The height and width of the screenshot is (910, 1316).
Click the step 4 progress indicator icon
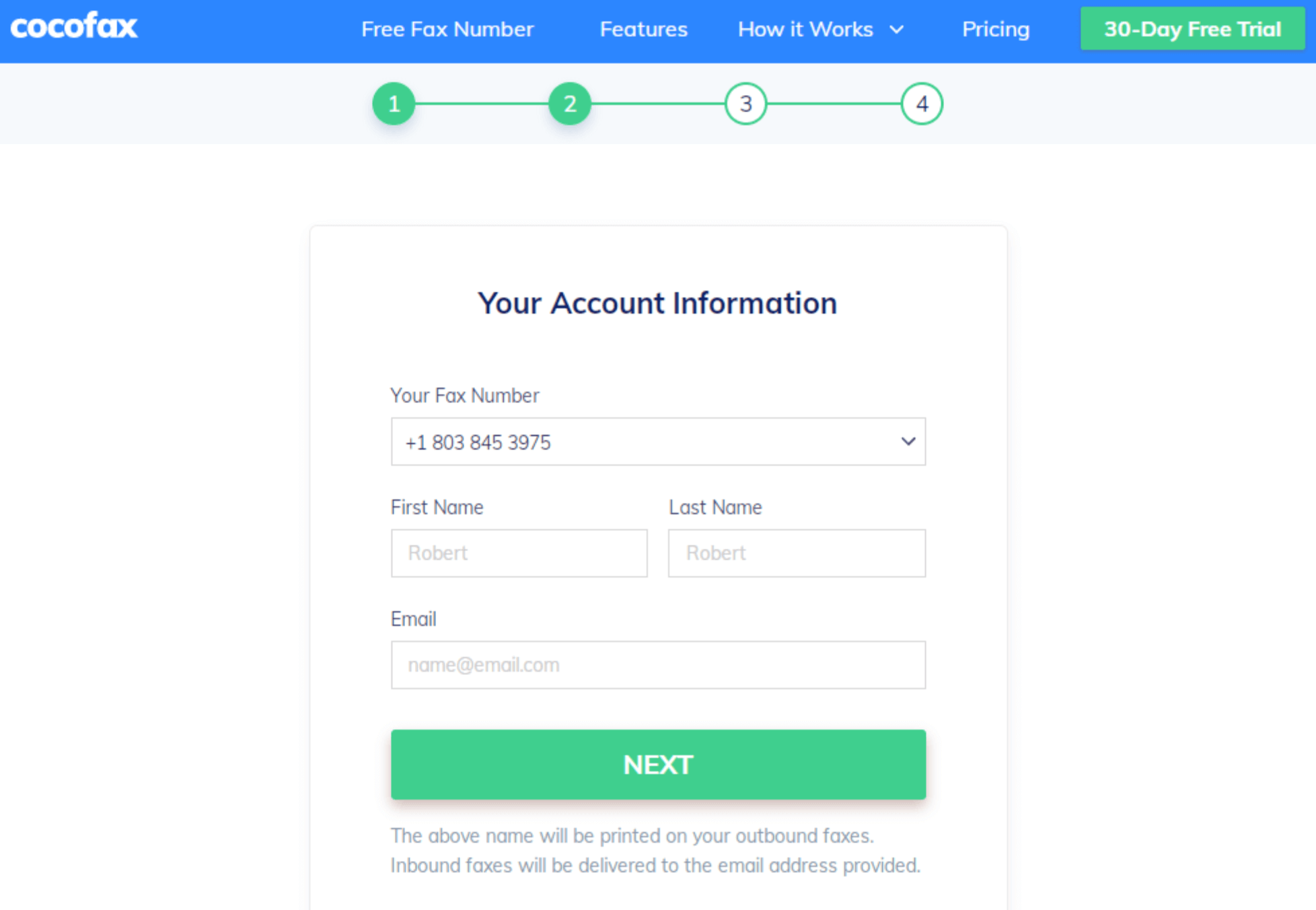point(921,103)
